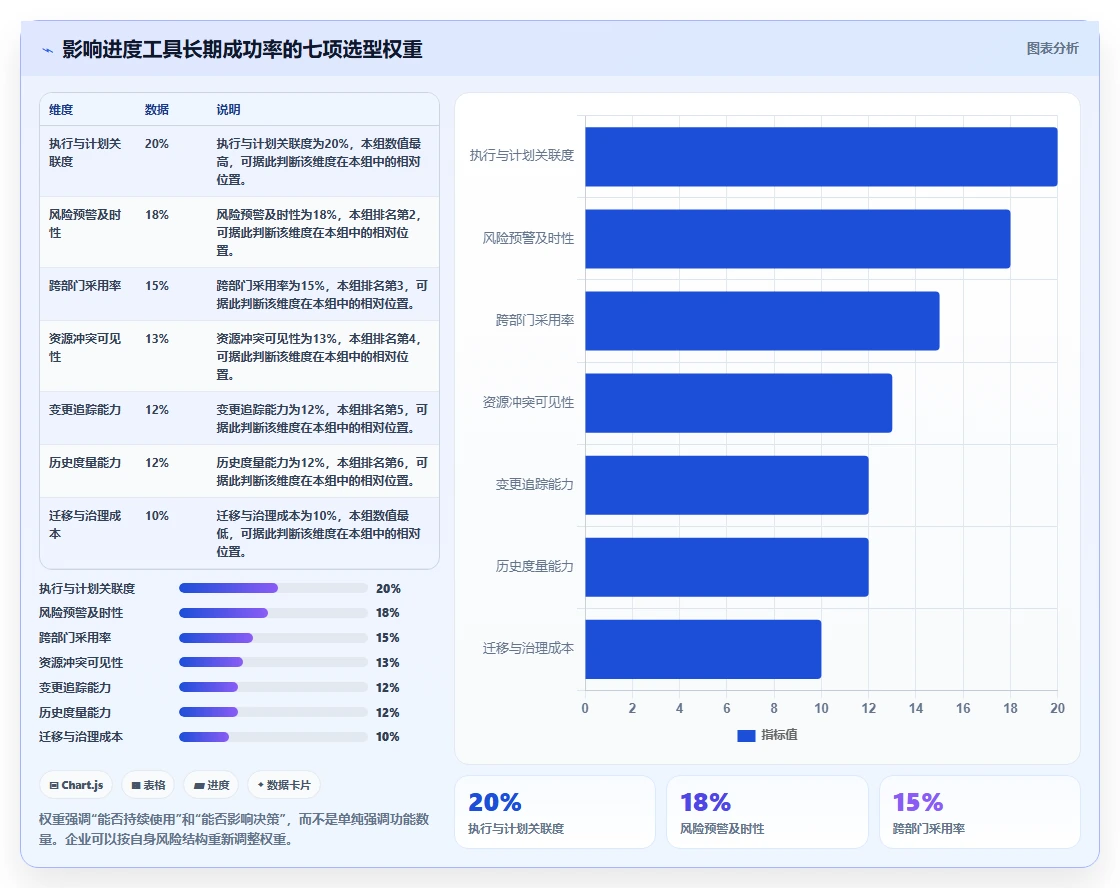Click the 图表分析 label in the header

click(x=1052, y=49)
